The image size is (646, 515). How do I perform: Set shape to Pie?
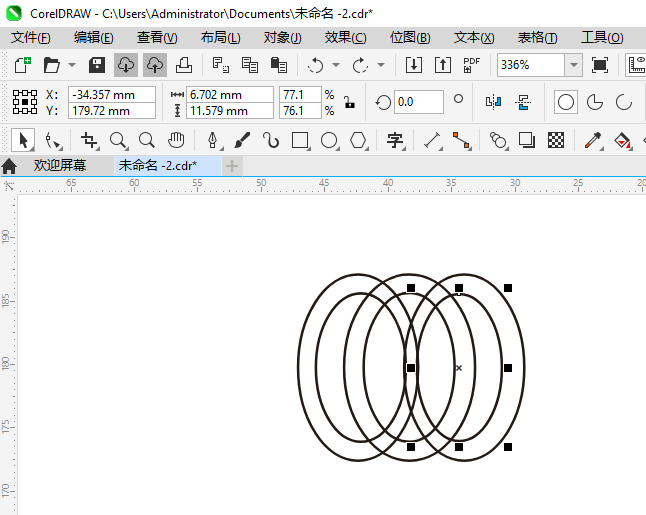(x=595, y=102)
